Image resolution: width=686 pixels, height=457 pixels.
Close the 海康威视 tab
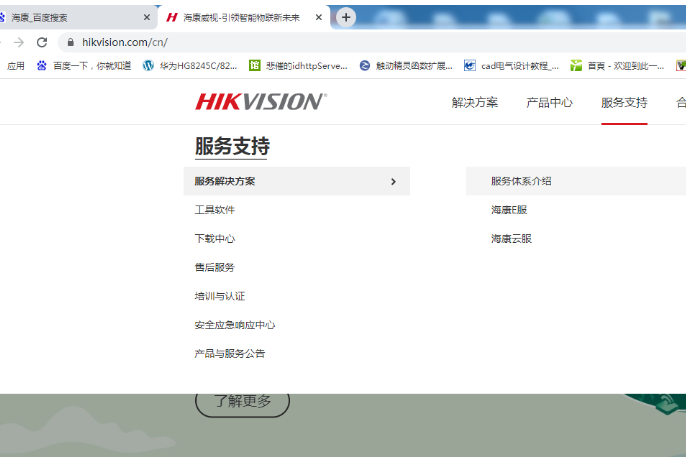click(319, 17)
